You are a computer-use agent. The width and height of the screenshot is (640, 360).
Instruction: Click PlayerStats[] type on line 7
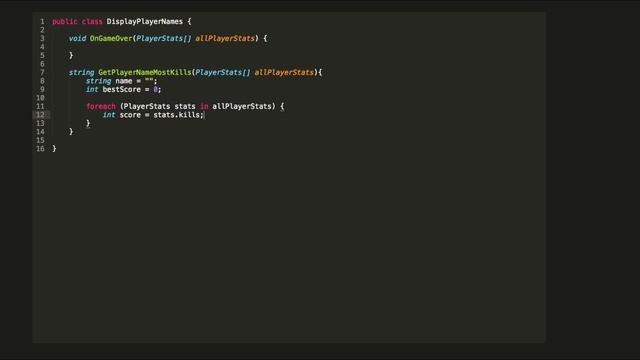point(222,72)
